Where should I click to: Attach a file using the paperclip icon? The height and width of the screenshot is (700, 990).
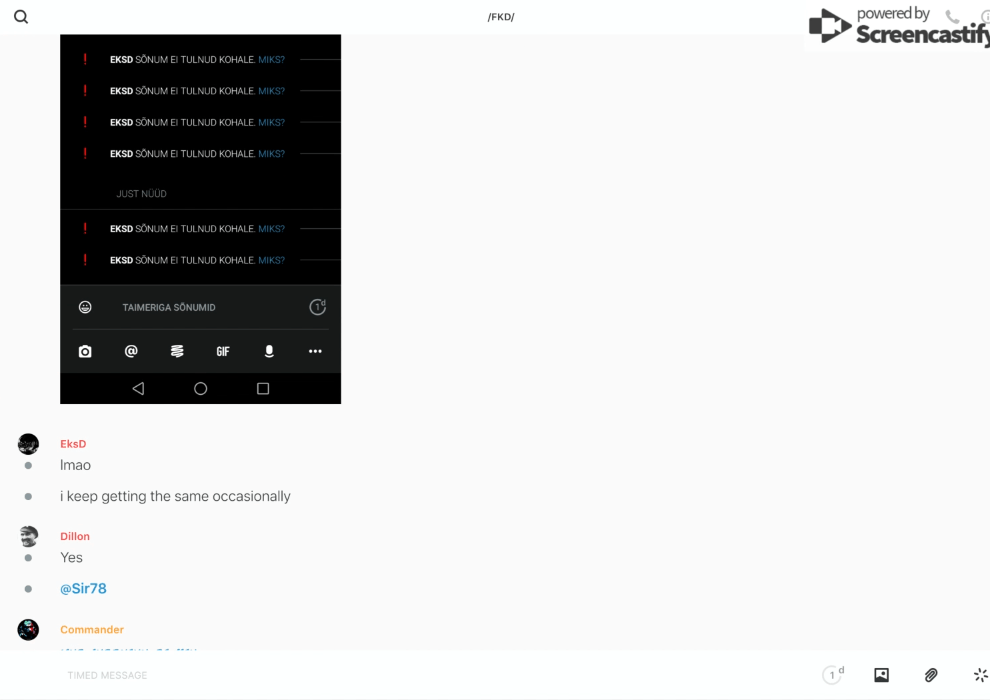[931, 675]
